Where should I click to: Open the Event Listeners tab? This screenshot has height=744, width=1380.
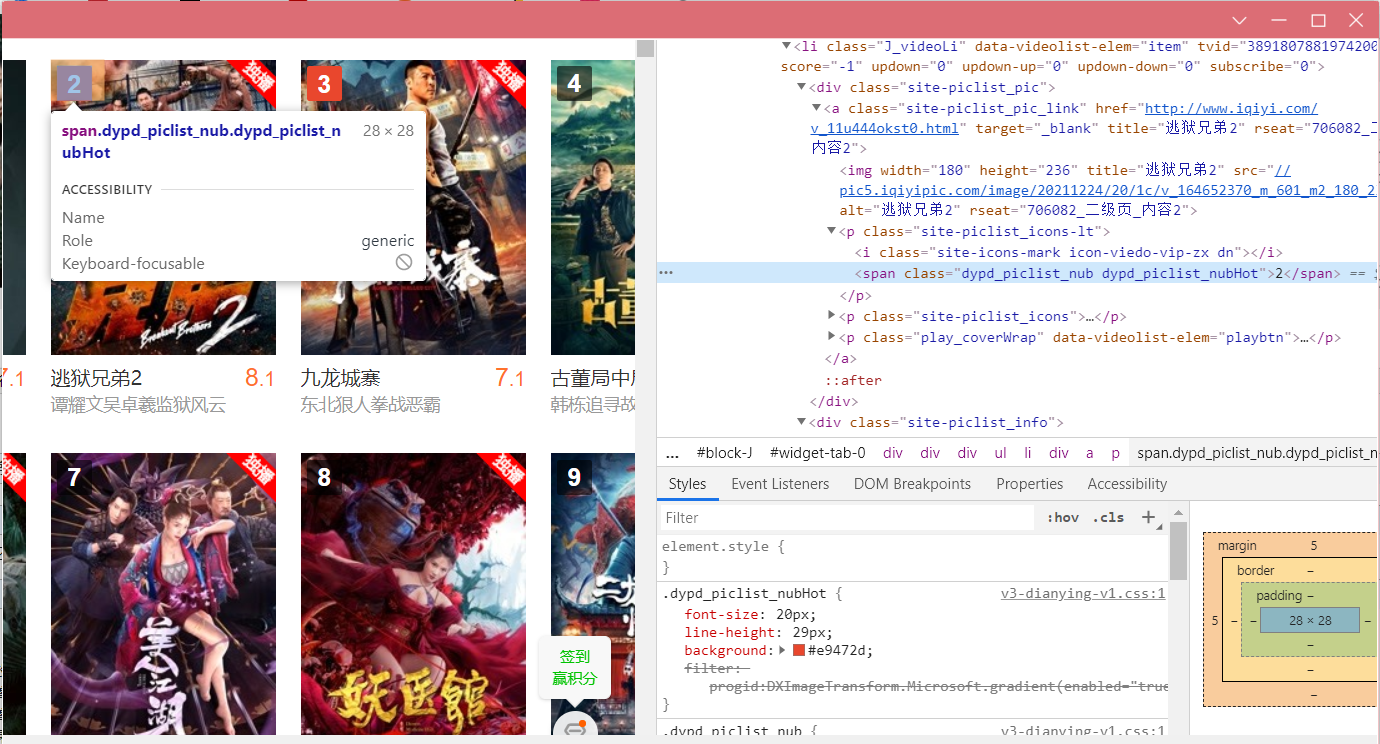780,484
